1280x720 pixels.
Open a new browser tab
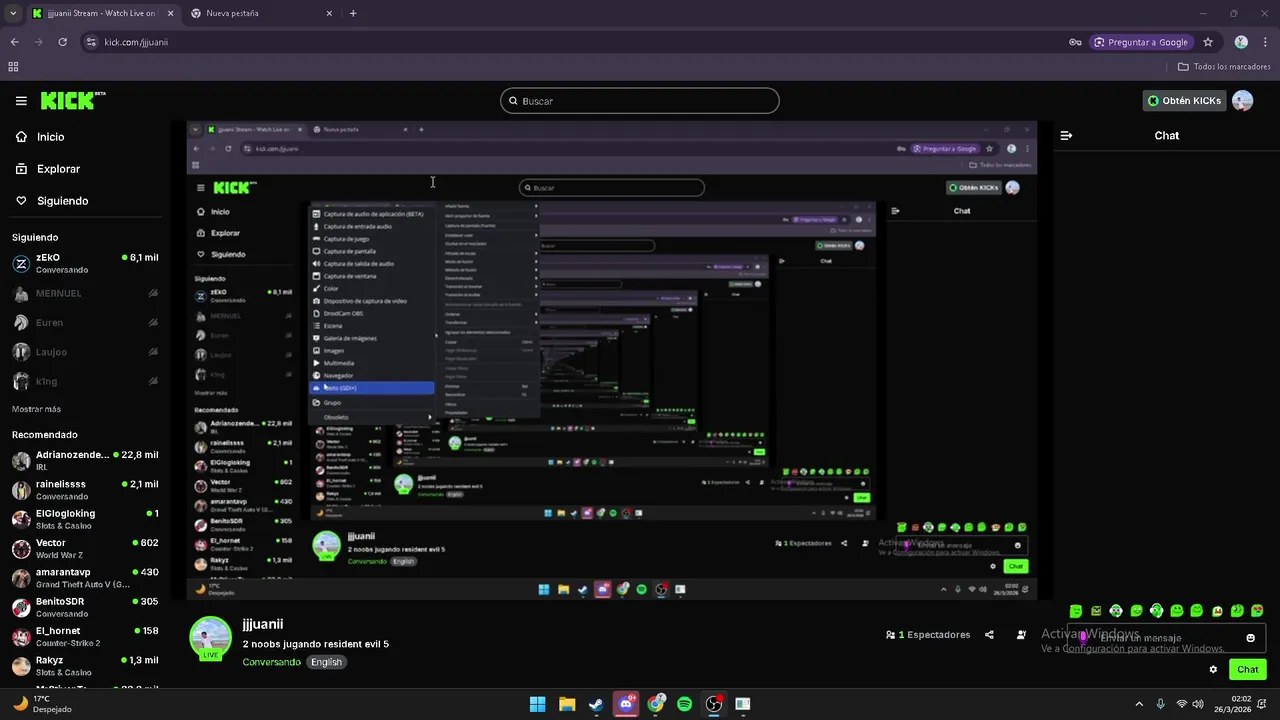tap(353, 13)
